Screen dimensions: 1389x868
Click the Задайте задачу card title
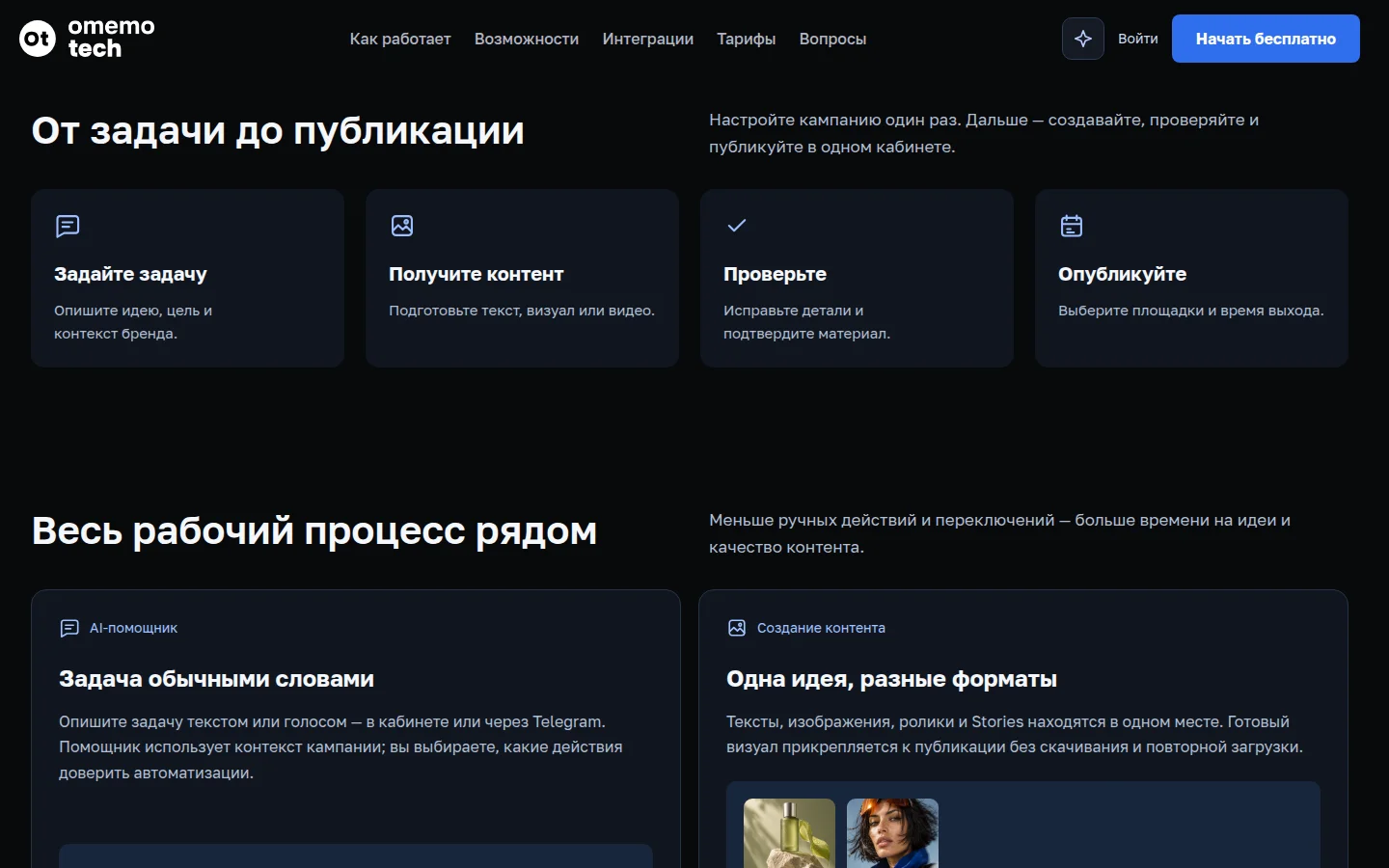tap(130, 274)
